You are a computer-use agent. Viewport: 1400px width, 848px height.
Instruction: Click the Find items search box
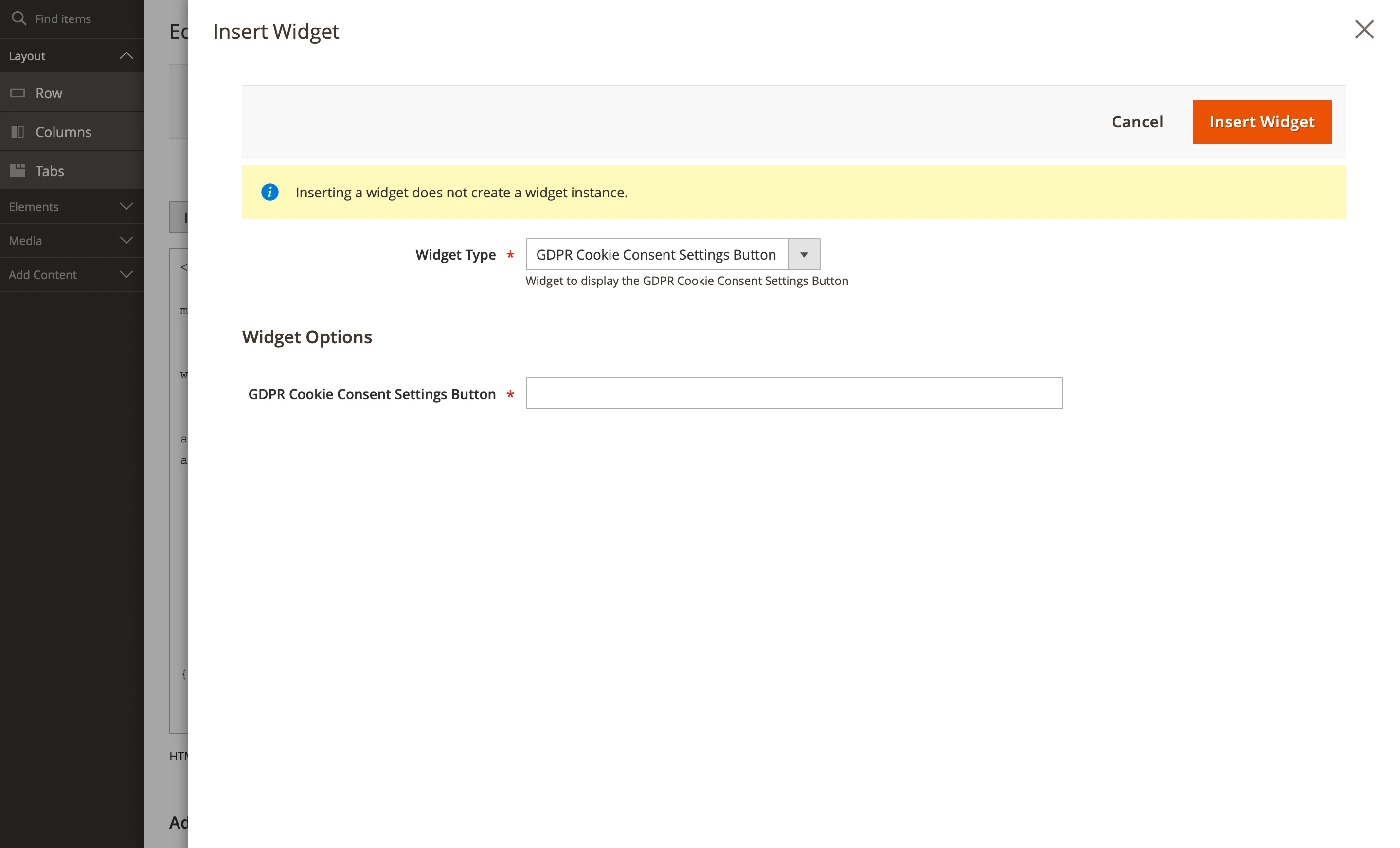point(62,18)
